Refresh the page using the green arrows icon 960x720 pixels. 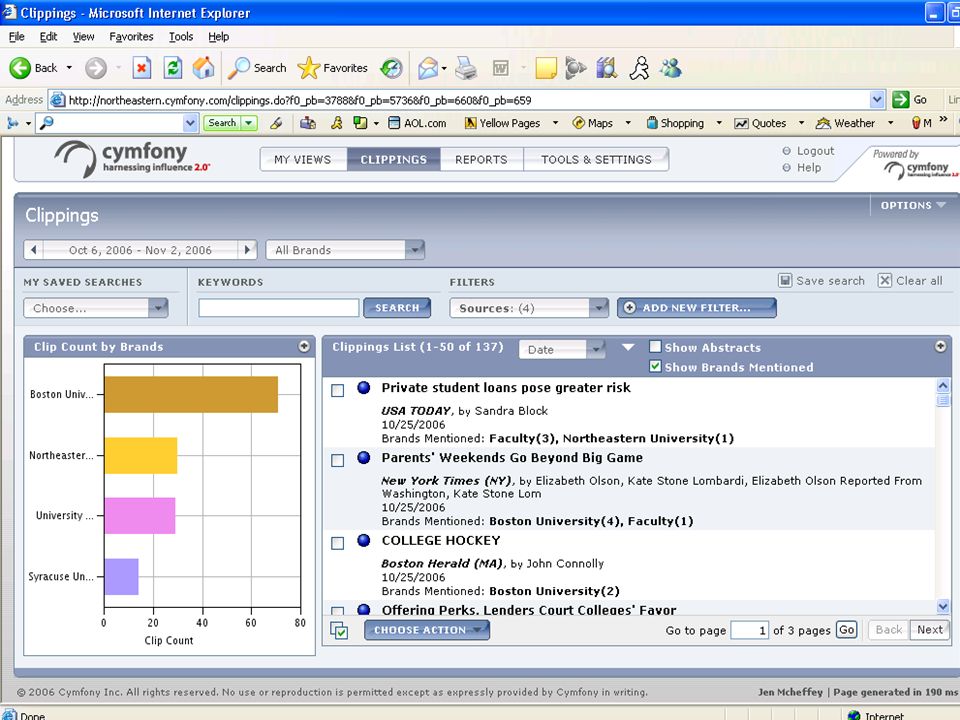tap(173, 68)
